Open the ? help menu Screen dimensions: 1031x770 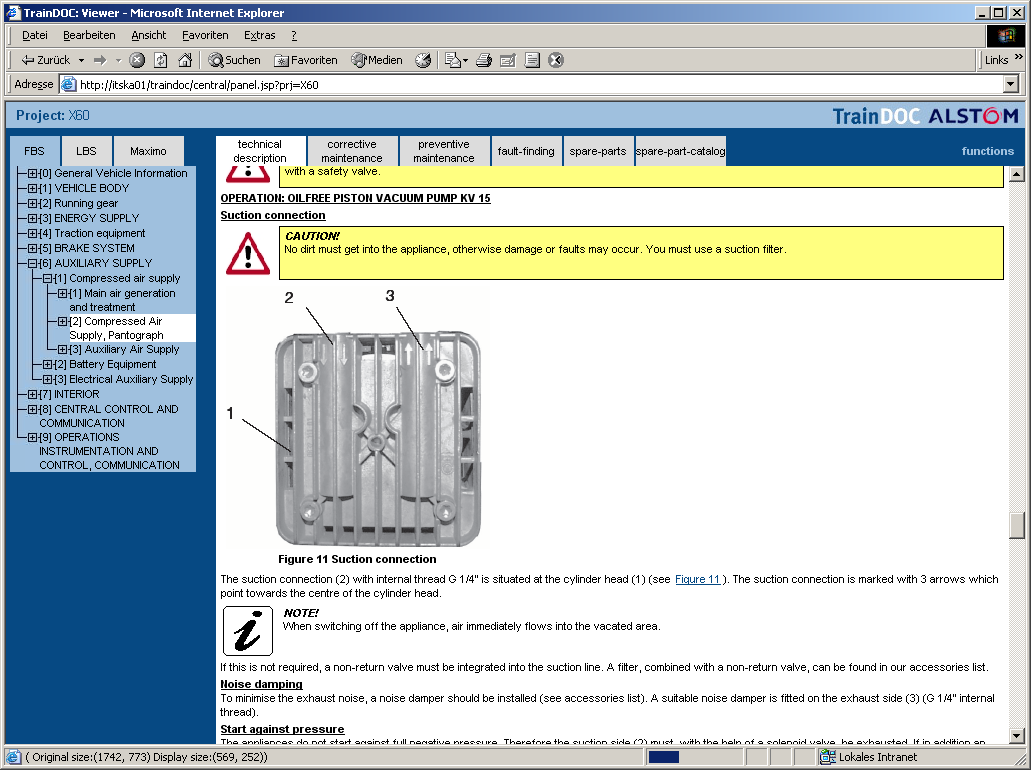tap(294, 35)
